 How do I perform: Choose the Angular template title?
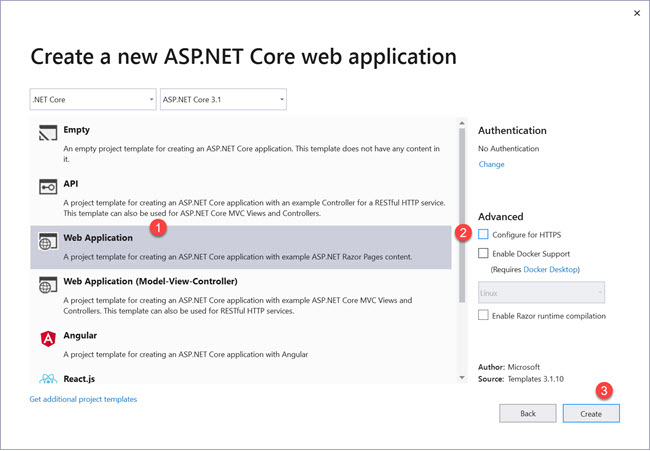click(x=82, y=336)
